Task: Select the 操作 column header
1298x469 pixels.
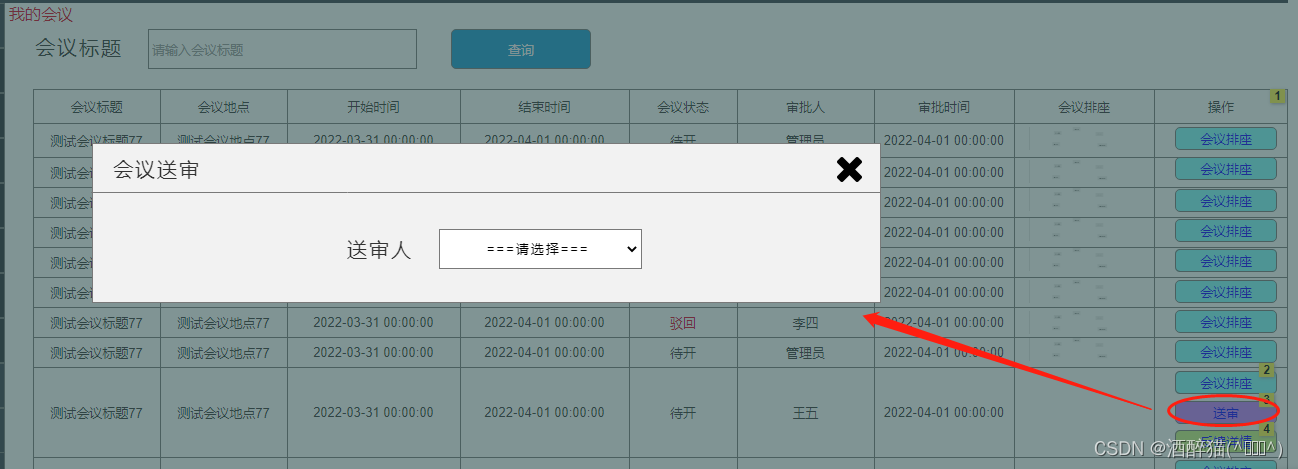Action: coord(1221,107)
